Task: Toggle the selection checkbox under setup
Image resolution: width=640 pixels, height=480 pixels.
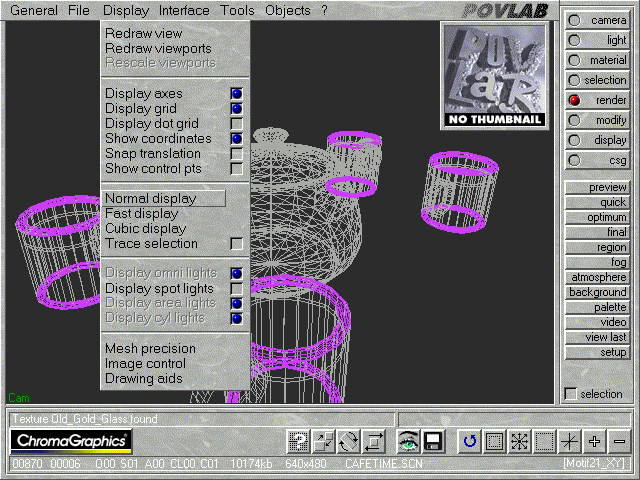Action: [571, 394]
